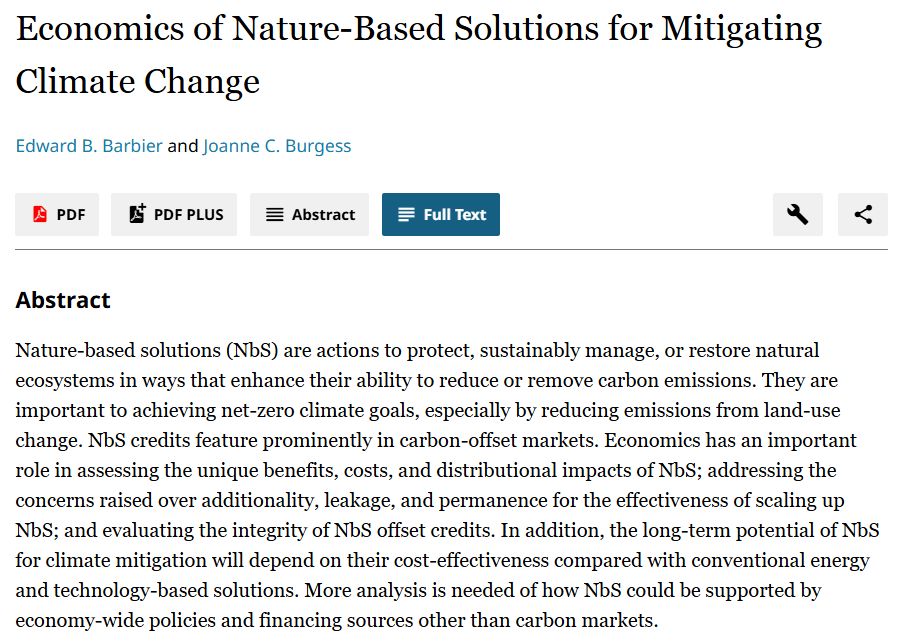Click 'carbon-offset markets' in the abstract text
Viewport: 897px width, 641px height.
pos(498,440)
